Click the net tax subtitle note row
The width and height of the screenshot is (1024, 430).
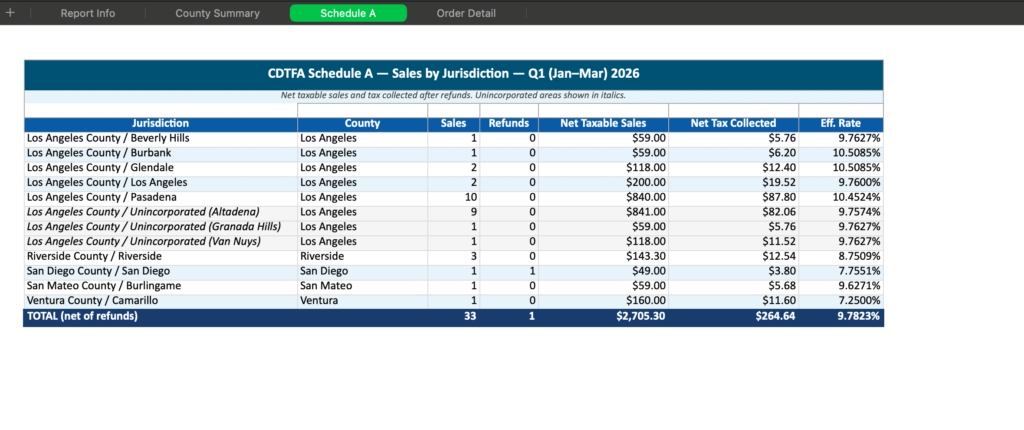[453, 96]
